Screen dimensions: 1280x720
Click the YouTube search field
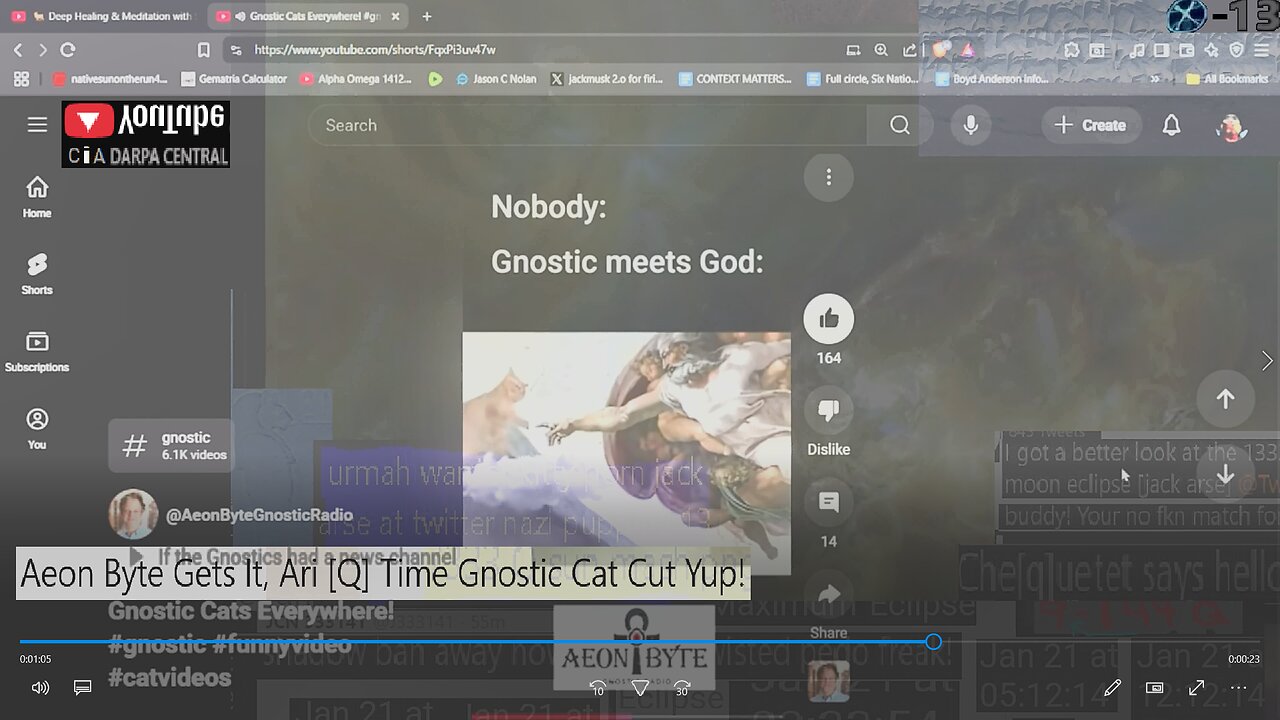coord(590,125)
